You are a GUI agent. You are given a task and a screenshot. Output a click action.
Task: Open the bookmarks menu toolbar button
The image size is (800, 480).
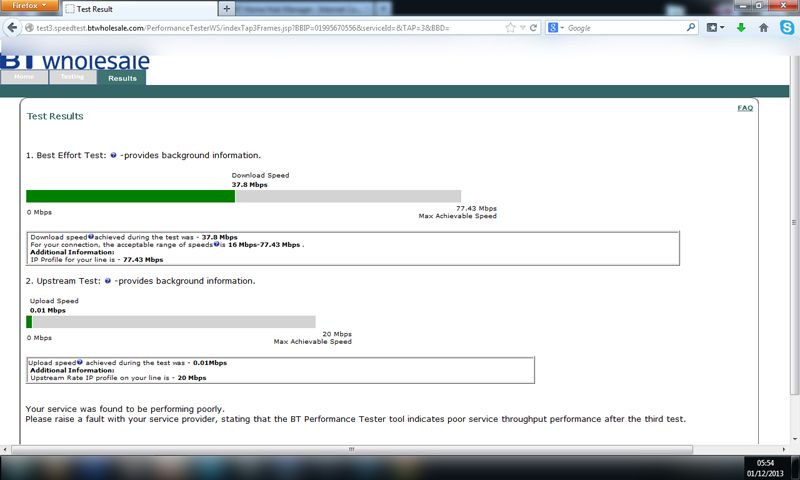click(715, 28)
